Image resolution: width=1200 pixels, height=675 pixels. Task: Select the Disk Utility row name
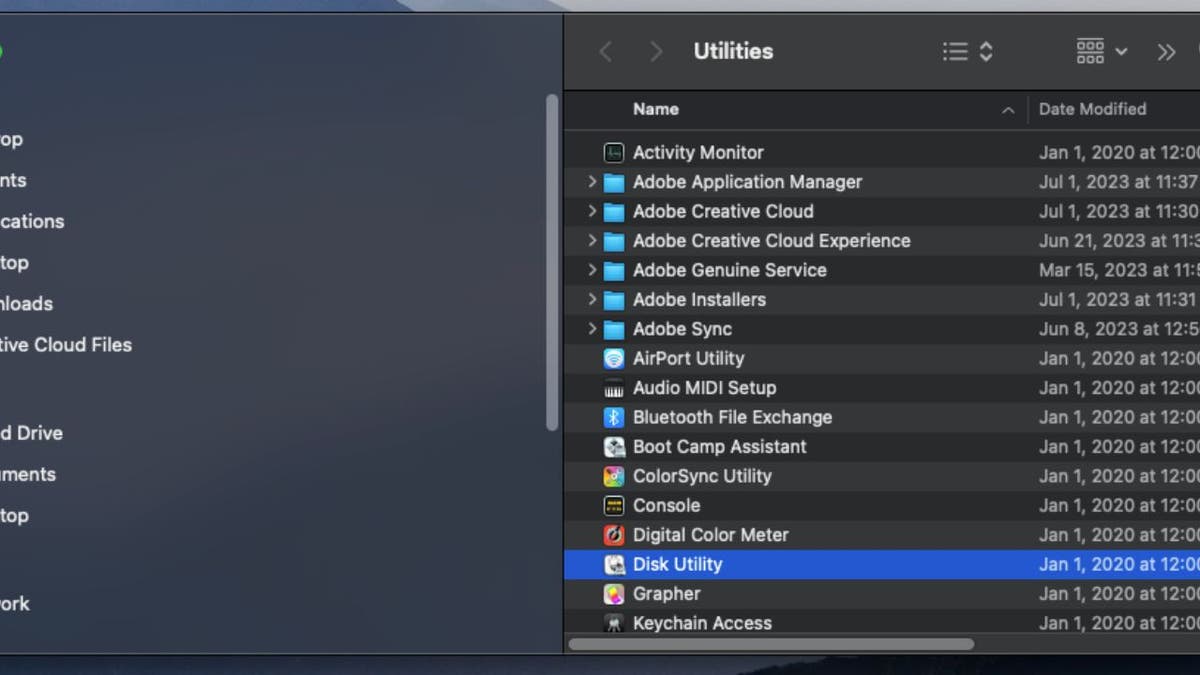[677, 565]
